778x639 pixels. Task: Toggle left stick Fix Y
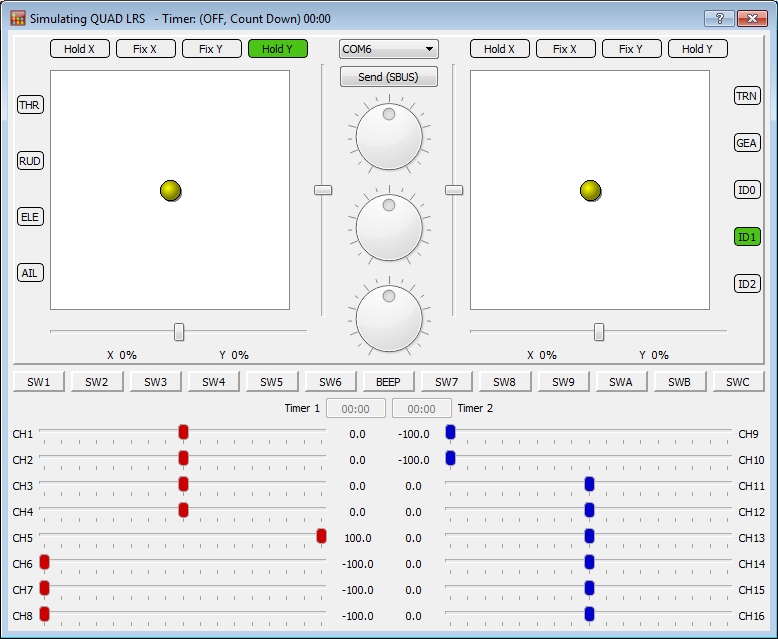[211, 49]
